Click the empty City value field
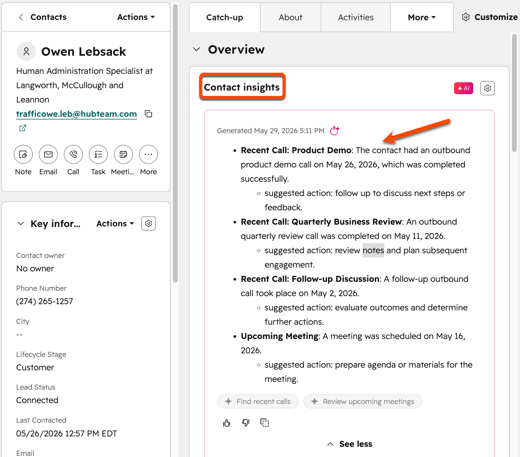Image resolution: width=520 pixels, height=457 pixels. coord(19,334)
